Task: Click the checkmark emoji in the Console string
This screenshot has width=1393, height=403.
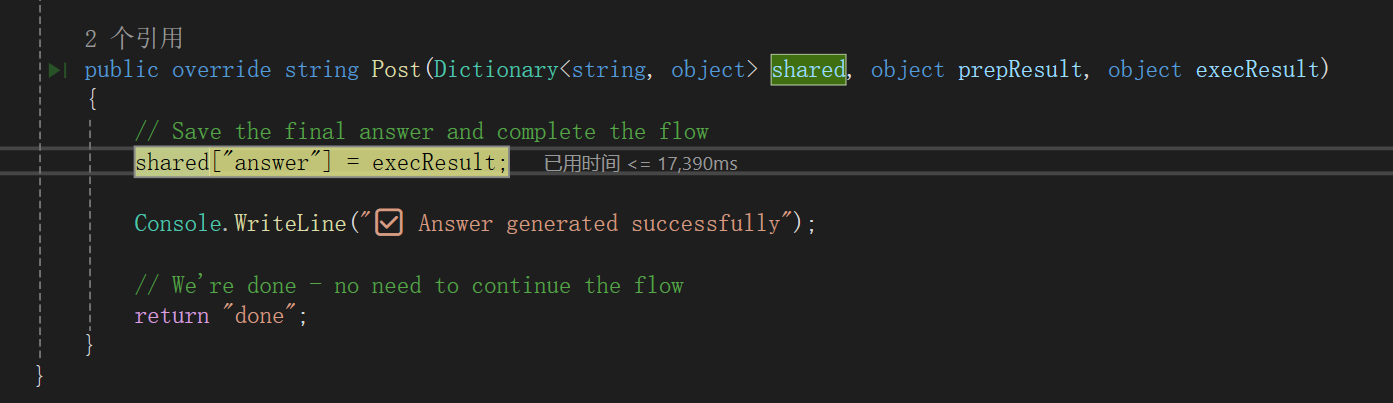Action: click(x=389, y=223)
